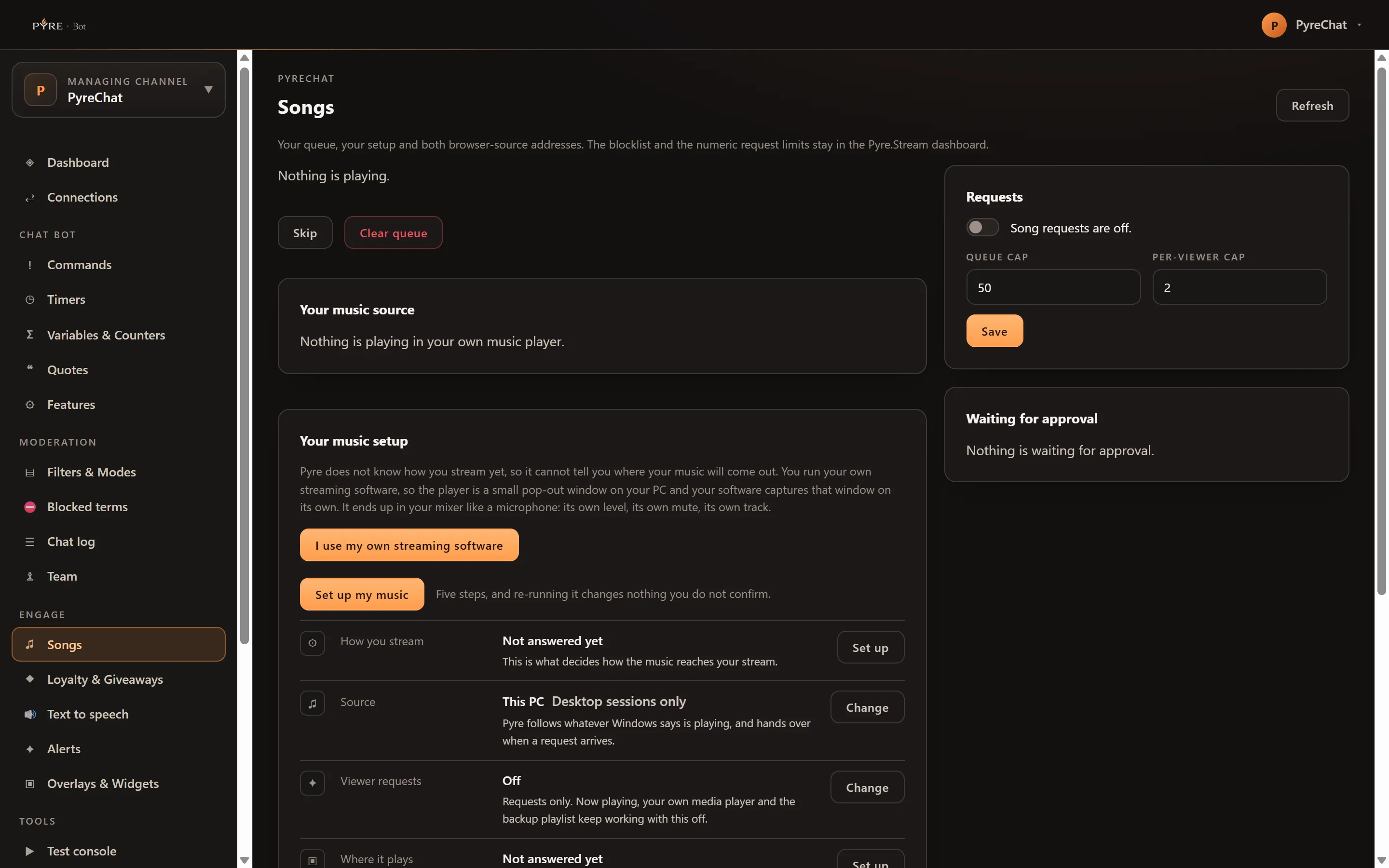Click the Where it plays square icon
Screen dimensions: 1389x868
pyautogui.click(x=312, y=859)
